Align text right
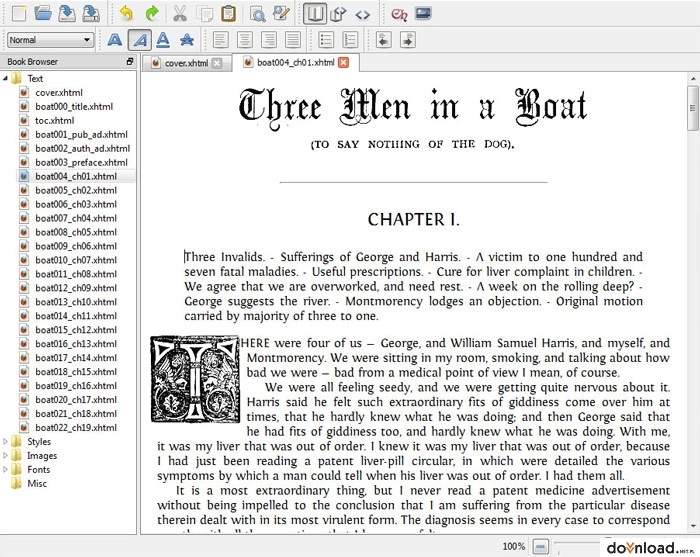This screenshot has height=557, width=700. click(269, 40)
